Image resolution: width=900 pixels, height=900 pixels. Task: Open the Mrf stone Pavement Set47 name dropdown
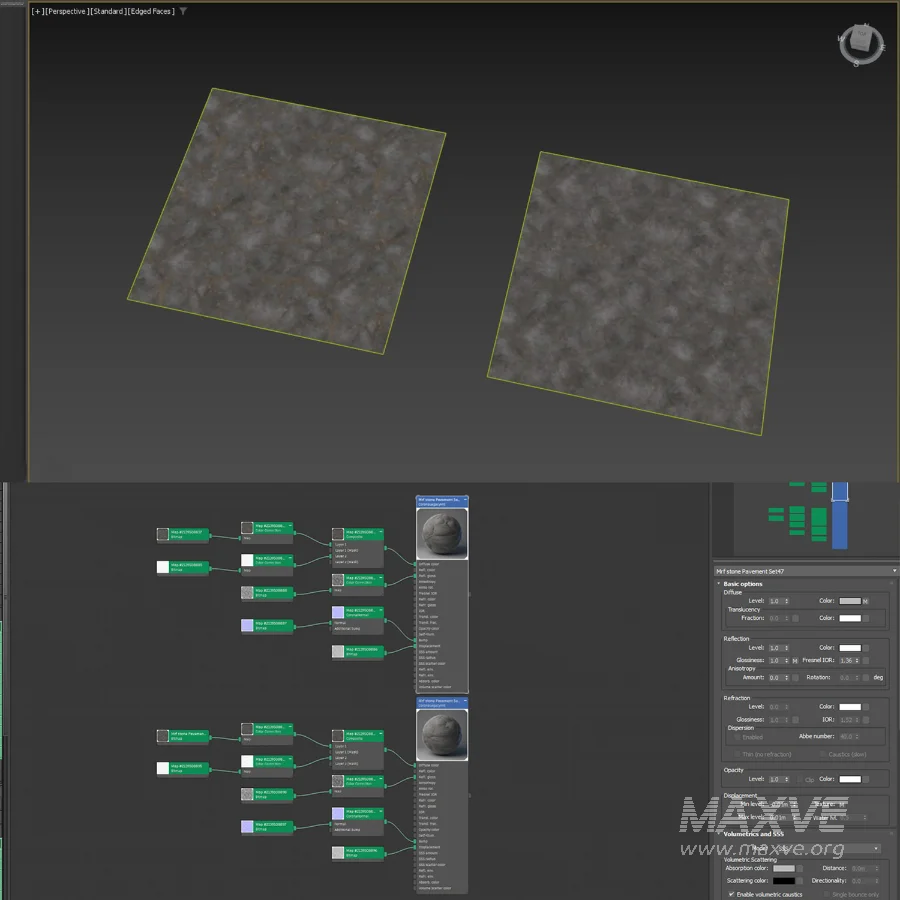tap(894, 571)
